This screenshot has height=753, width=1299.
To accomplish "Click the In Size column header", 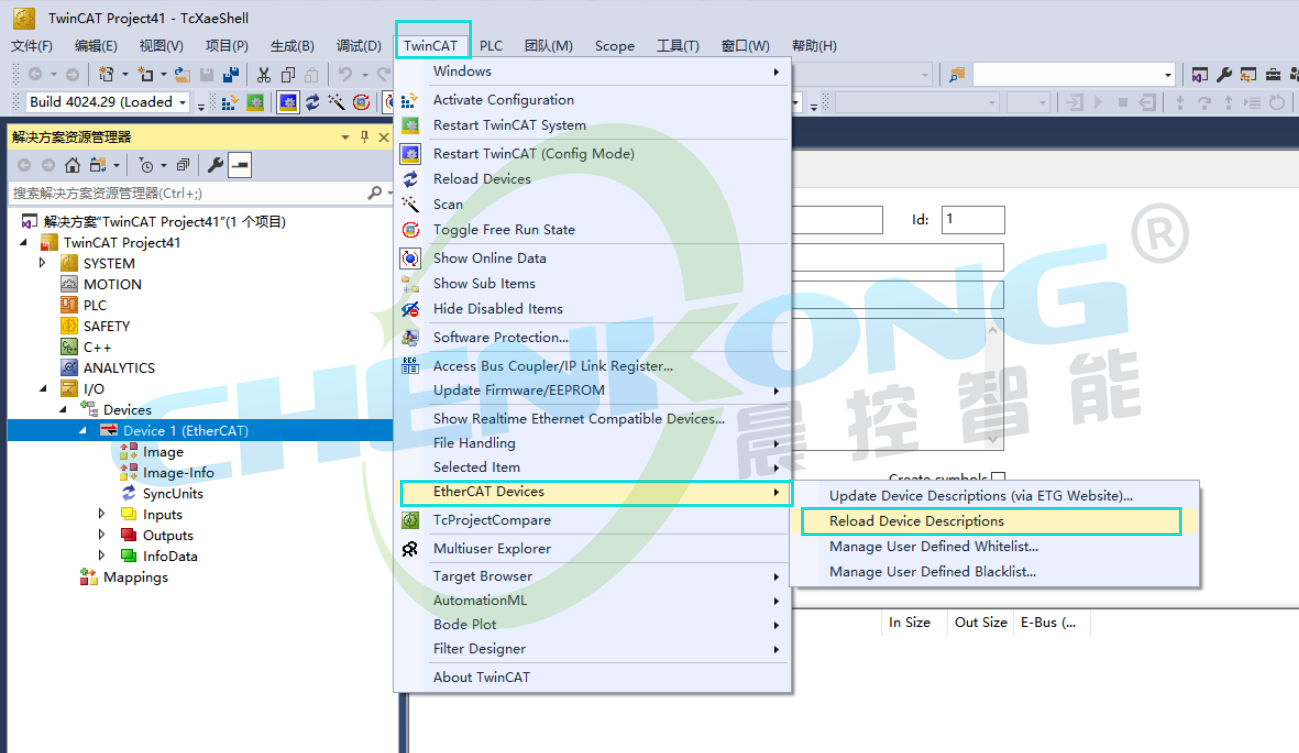I will pyautogui.click(x=909, y=622).
